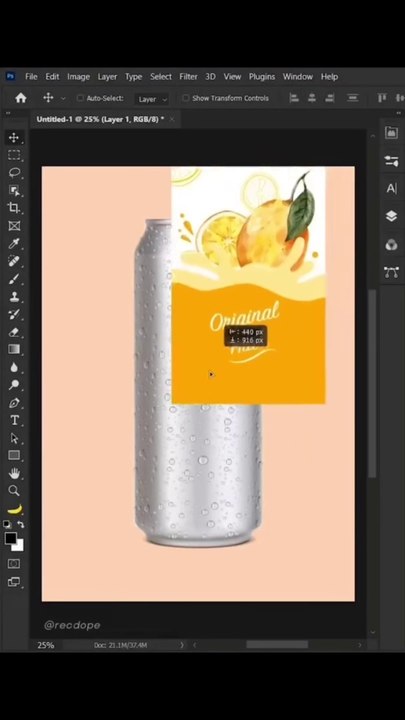This screenshot has width=405, height=720.
Task: Select the Brush tool
Action: pos(14,279)
